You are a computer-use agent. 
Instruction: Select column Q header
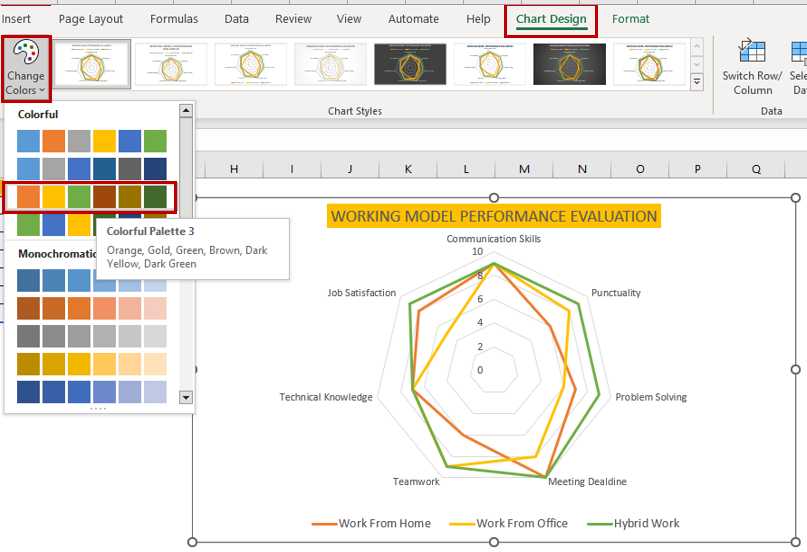[756, 169]
